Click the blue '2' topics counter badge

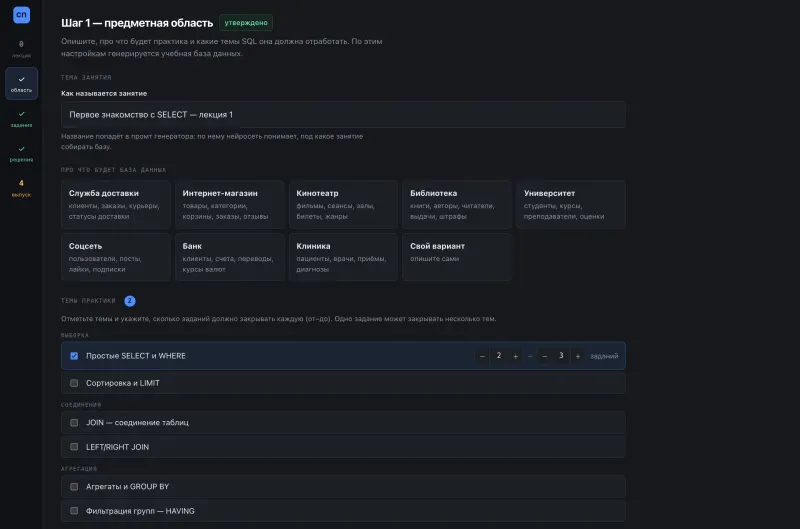[130, 301]
